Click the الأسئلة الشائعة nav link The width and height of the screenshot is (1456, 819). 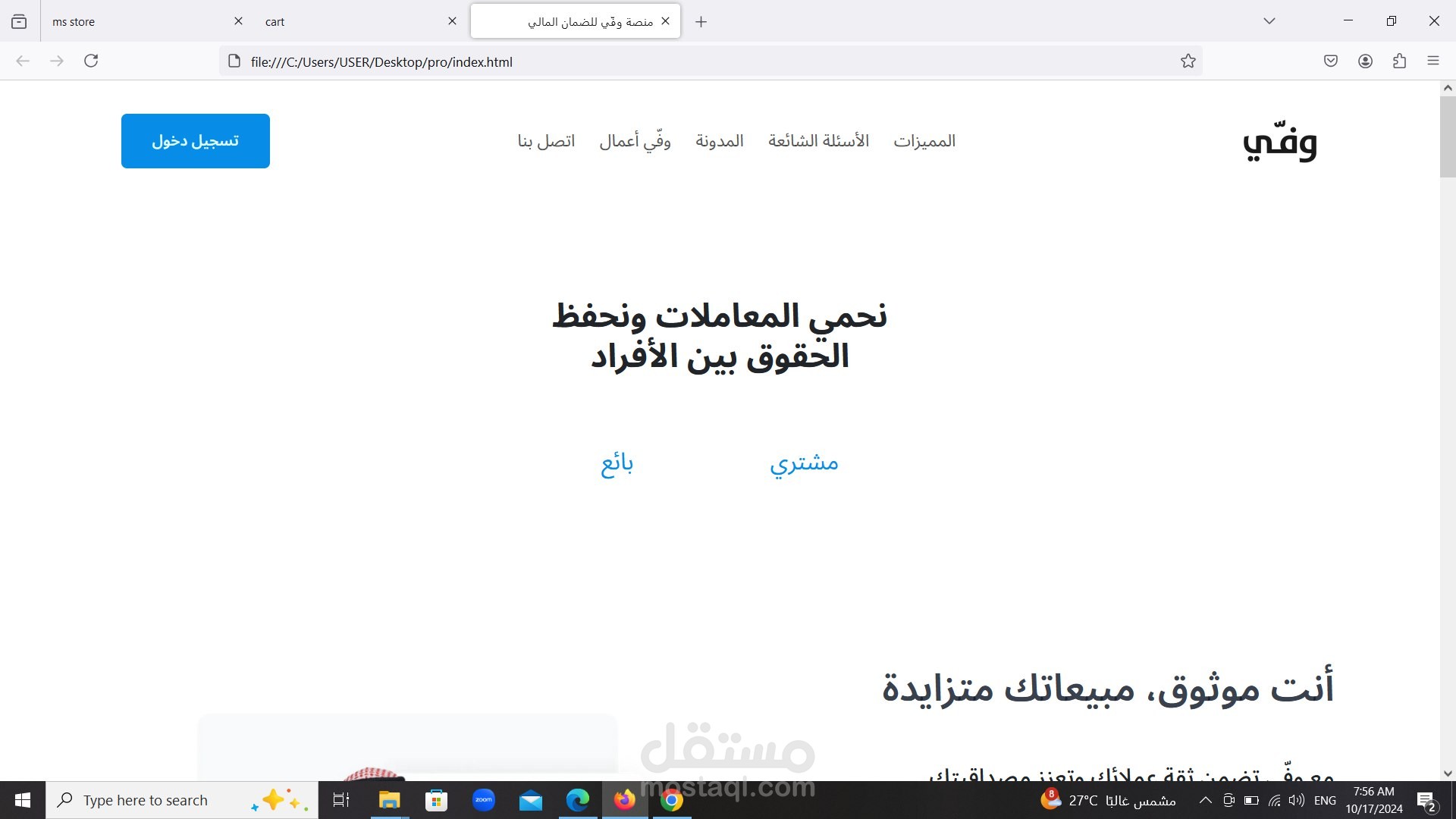point(817,141)
